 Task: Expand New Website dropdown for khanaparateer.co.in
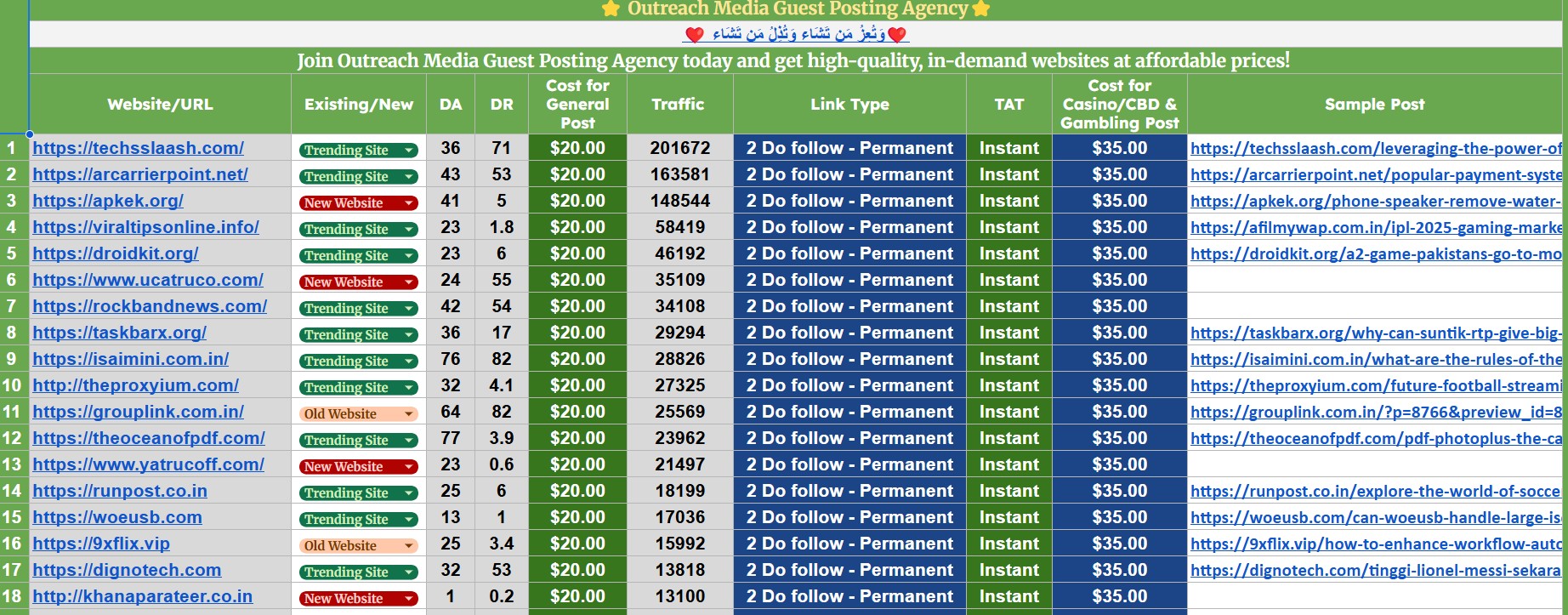pyautogui.click(x=409, y=599)
